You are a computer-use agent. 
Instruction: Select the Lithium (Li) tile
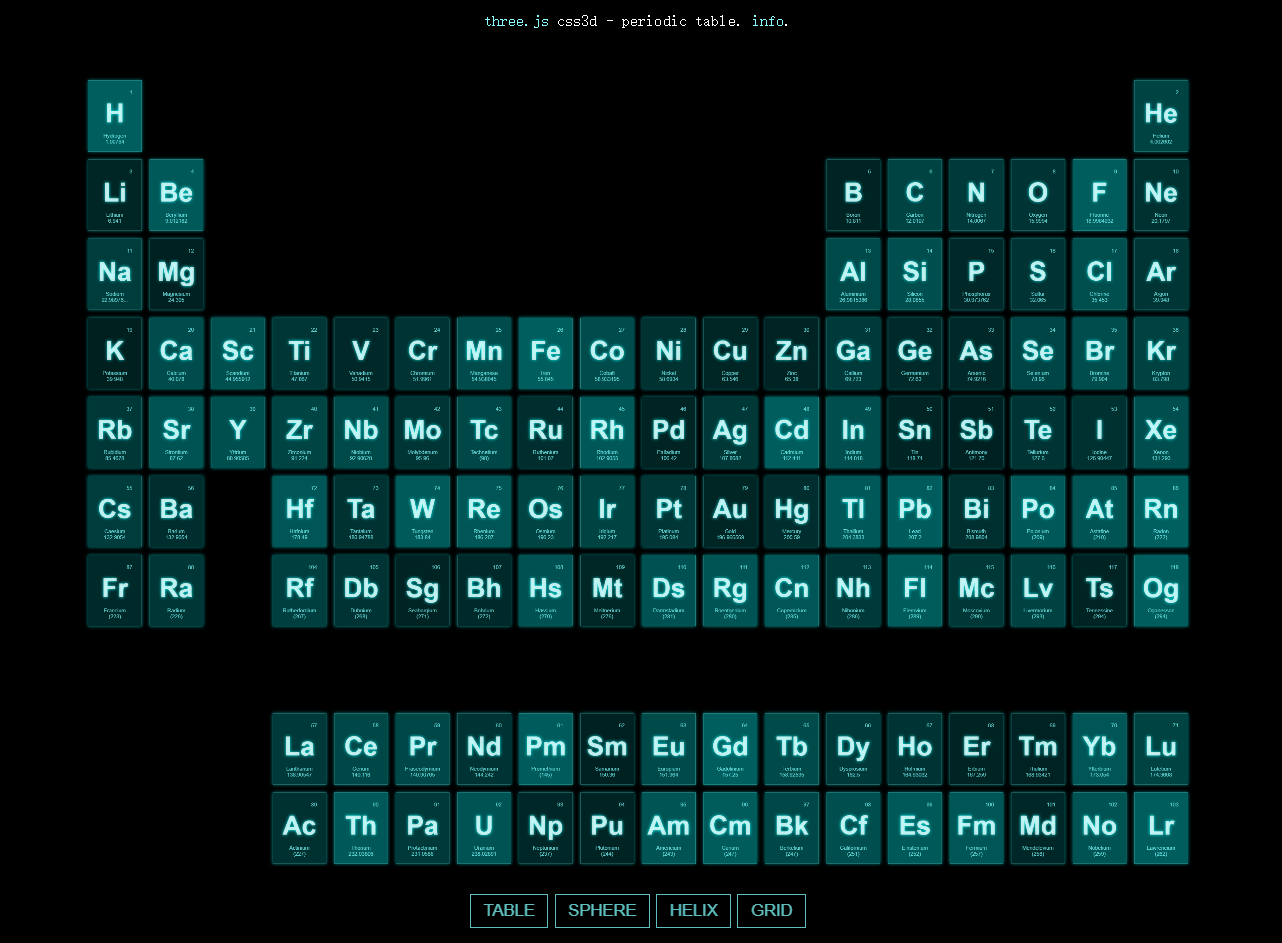[x=115, y=195]
